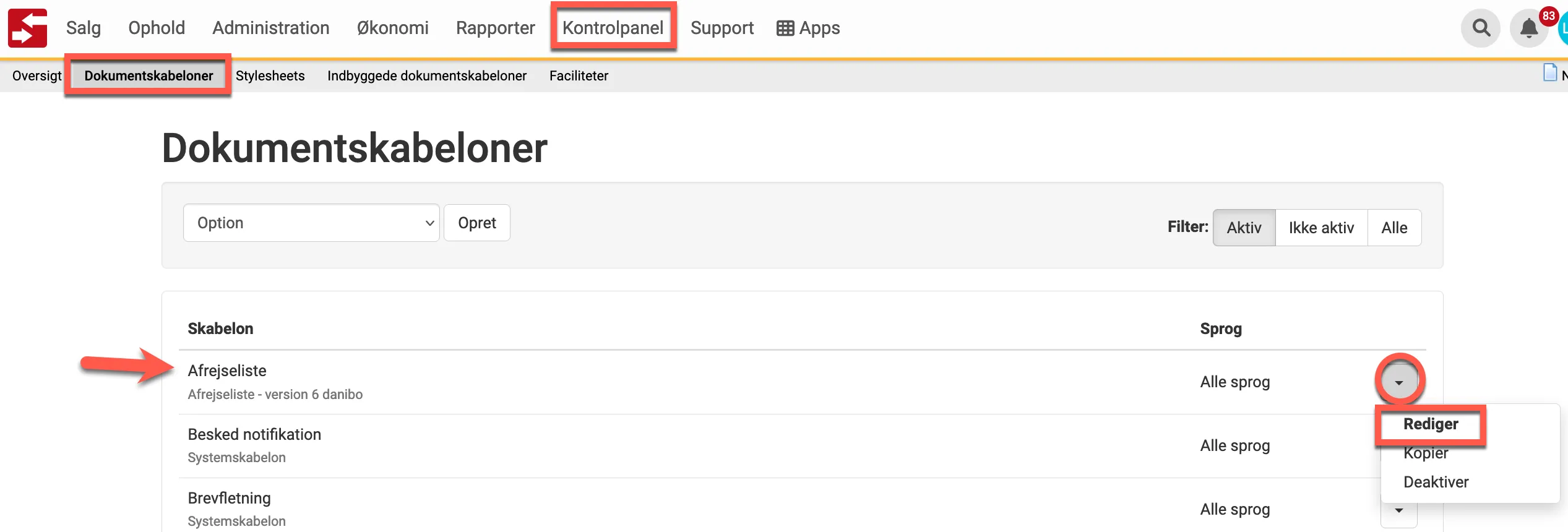This screenshot has width=1568, height=532.
Task: Open the Indbyggede dokumentskabeloner tab
Action: (x=427, y=75)
